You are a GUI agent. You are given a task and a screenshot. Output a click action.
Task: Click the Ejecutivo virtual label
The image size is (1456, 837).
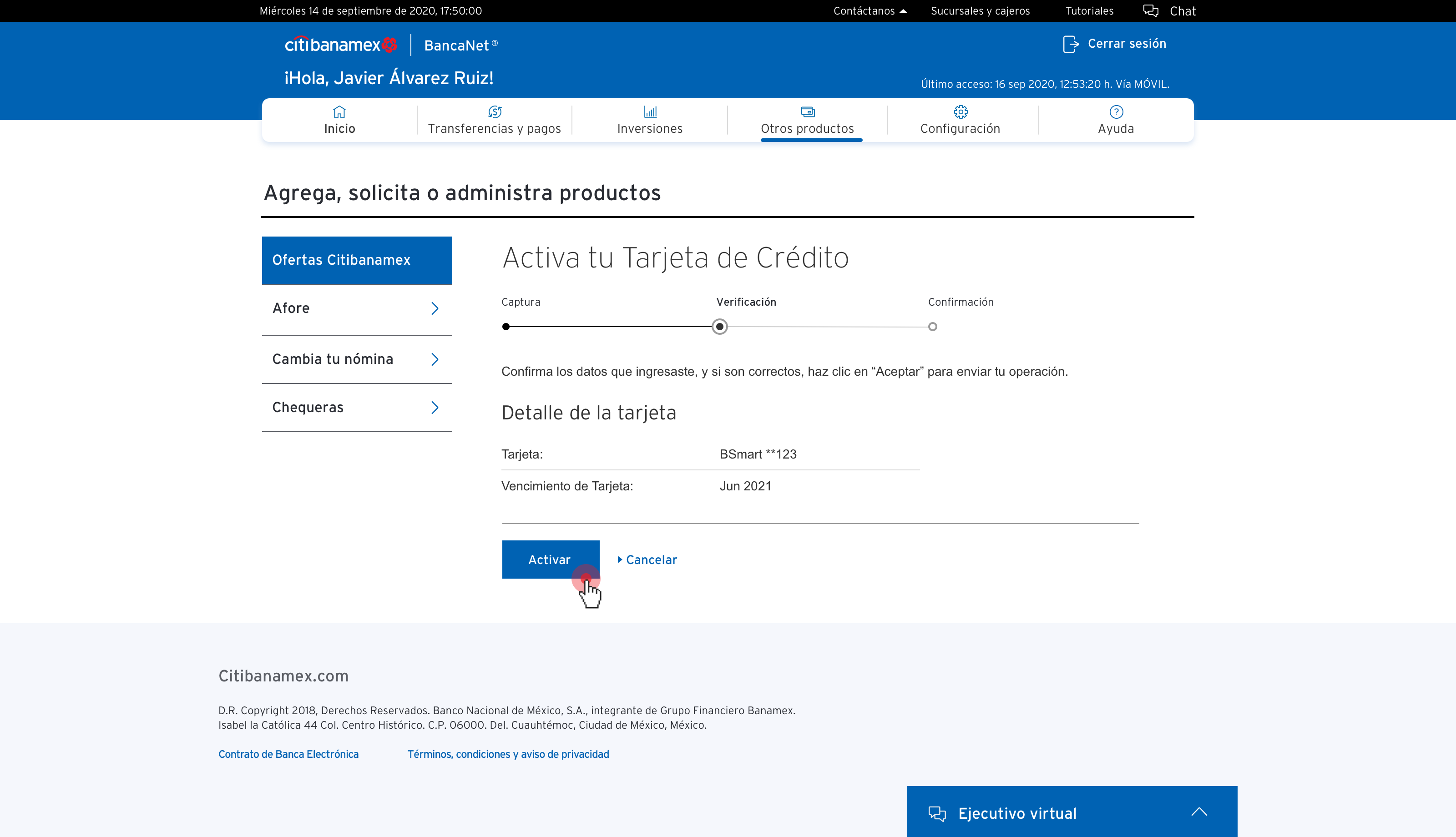tap(1017, 813)
